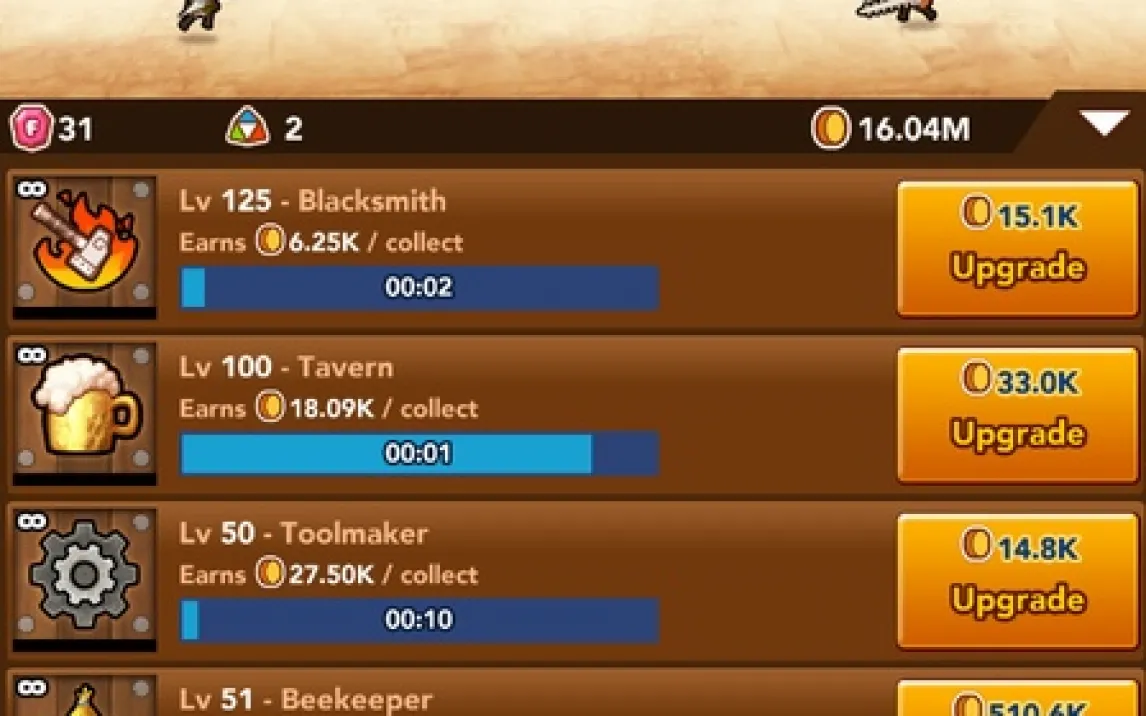Tap the 16.04M coin total
The height and width of the screenshot is (716, 1146).
click(914, 129)
